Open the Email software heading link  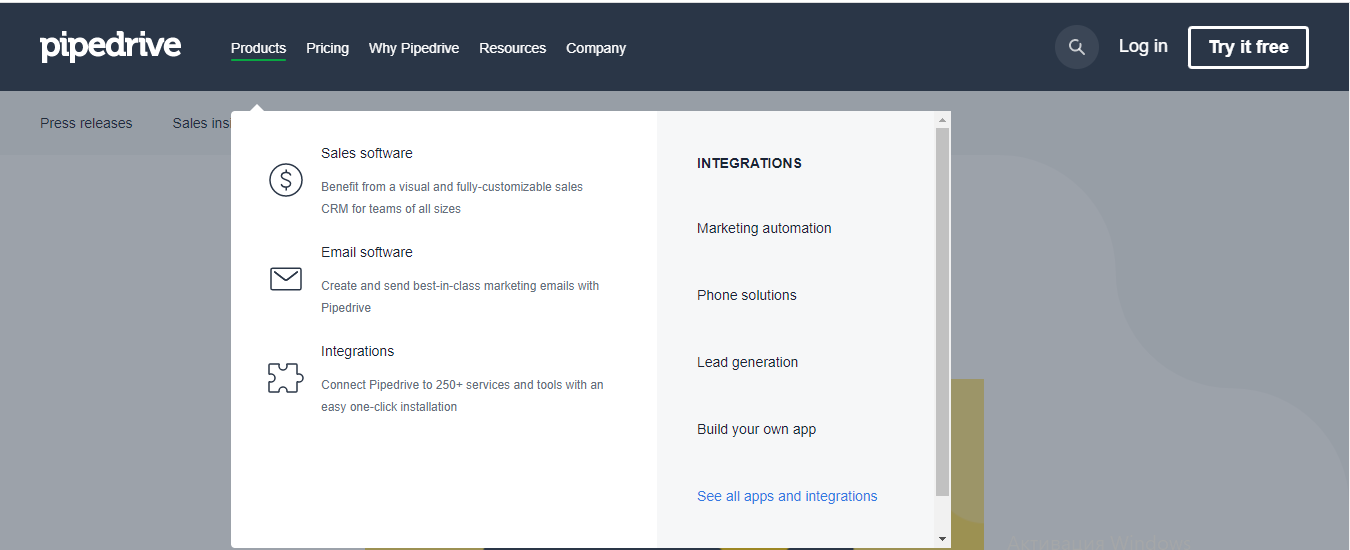pos(367,252)
